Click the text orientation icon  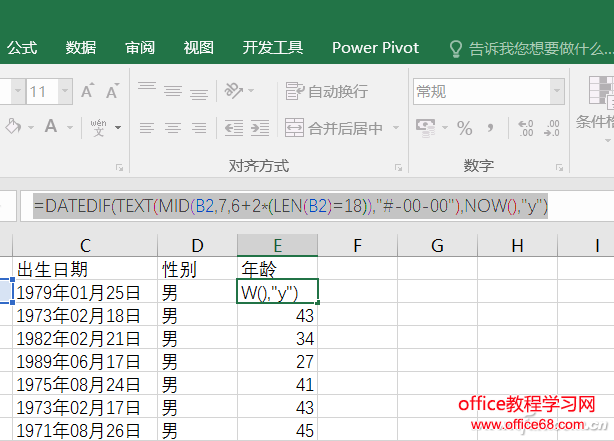coord(233,91)
